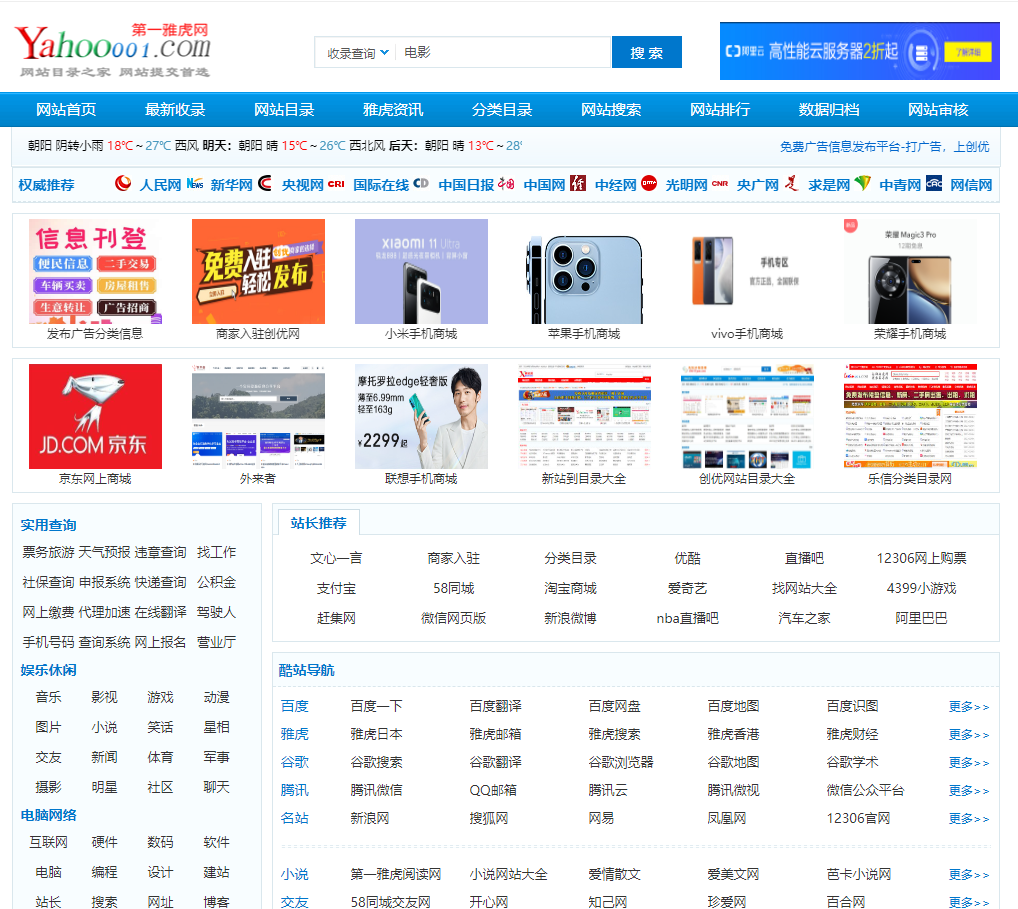Screen dimensions: 1018x909
Task: Open the 文心一言 link
Action: coord(336,558)
